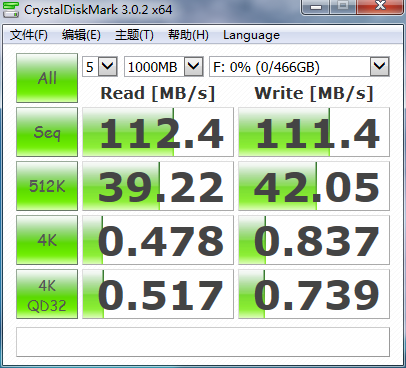
Task: Click the 512K write result 42.05
Action: [x=314, y=186]
